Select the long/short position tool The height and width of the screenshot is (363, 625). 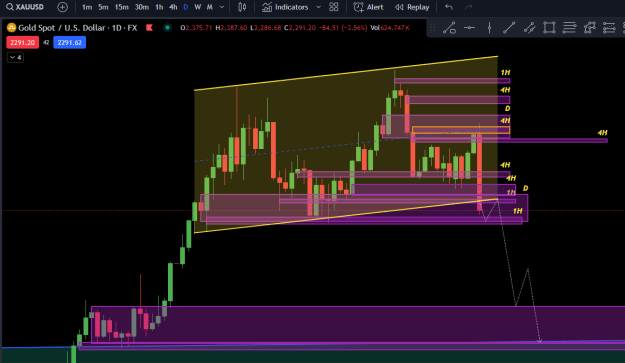click(609, 27)
